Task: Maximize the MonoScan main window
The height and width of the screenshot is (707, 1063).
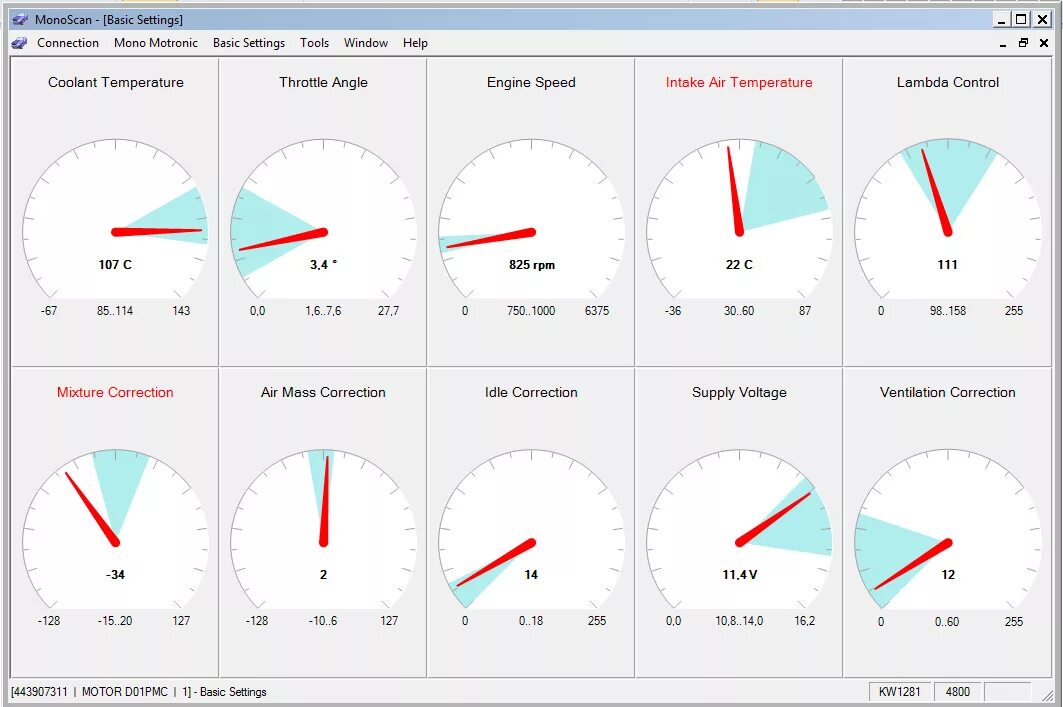Action: pyautogui.click(x=1021, y=20)
